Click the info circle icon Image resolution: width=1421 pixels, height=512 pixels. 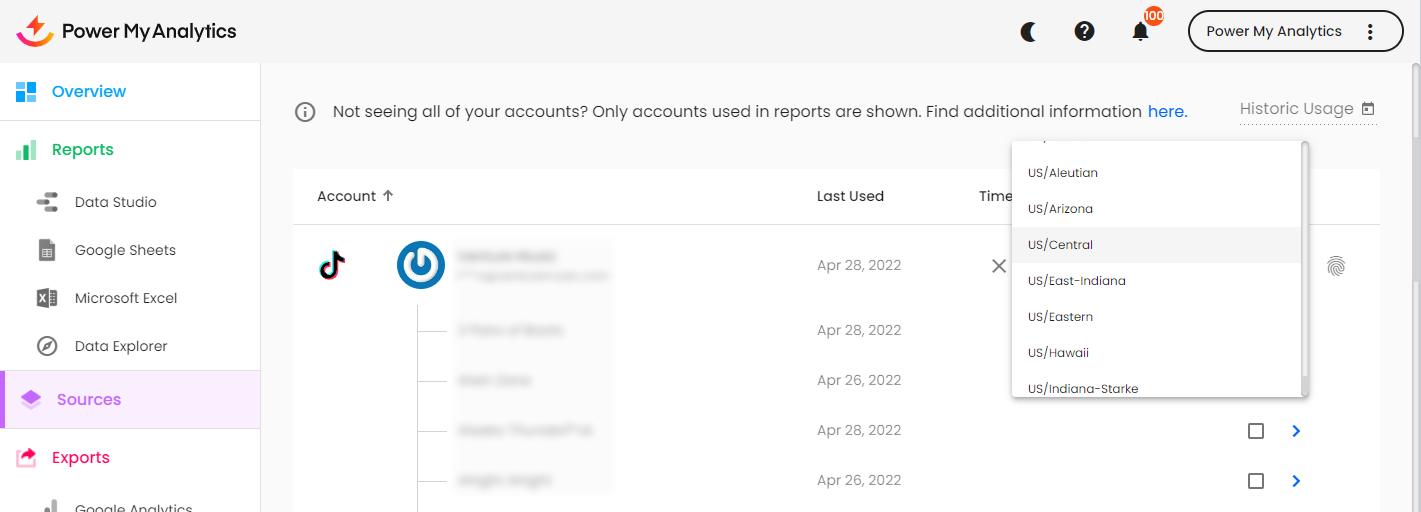305,112
